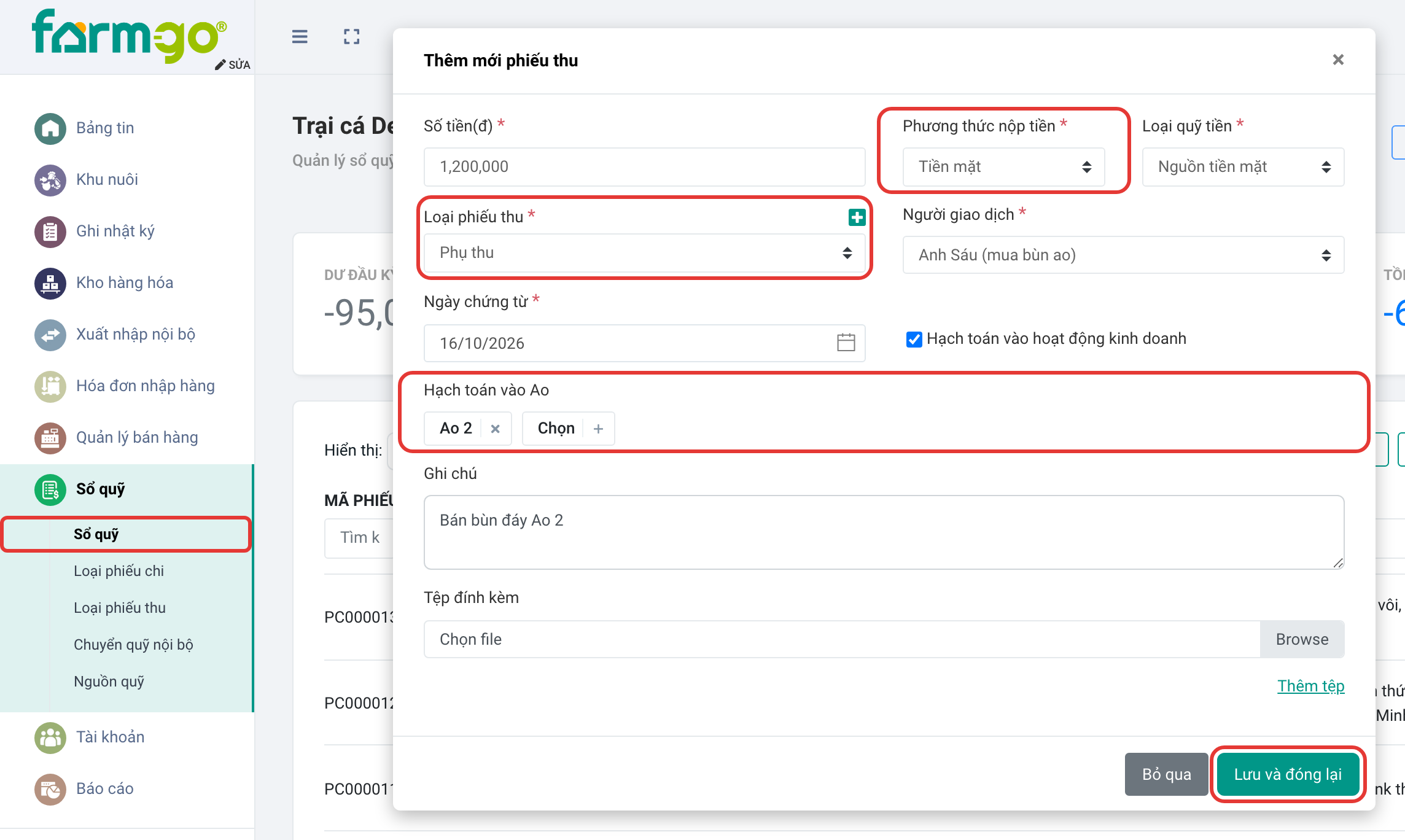Screen dimensions: 1405x840
Task: Click the Lưu và đóng lại button
Action: 1288,774
